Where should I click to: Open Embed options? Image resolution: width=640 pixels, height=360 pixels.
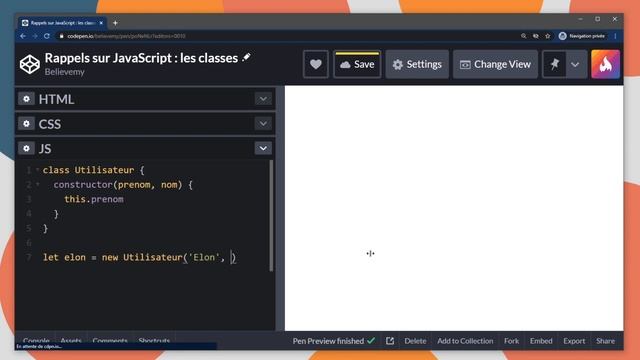point(541,341)
